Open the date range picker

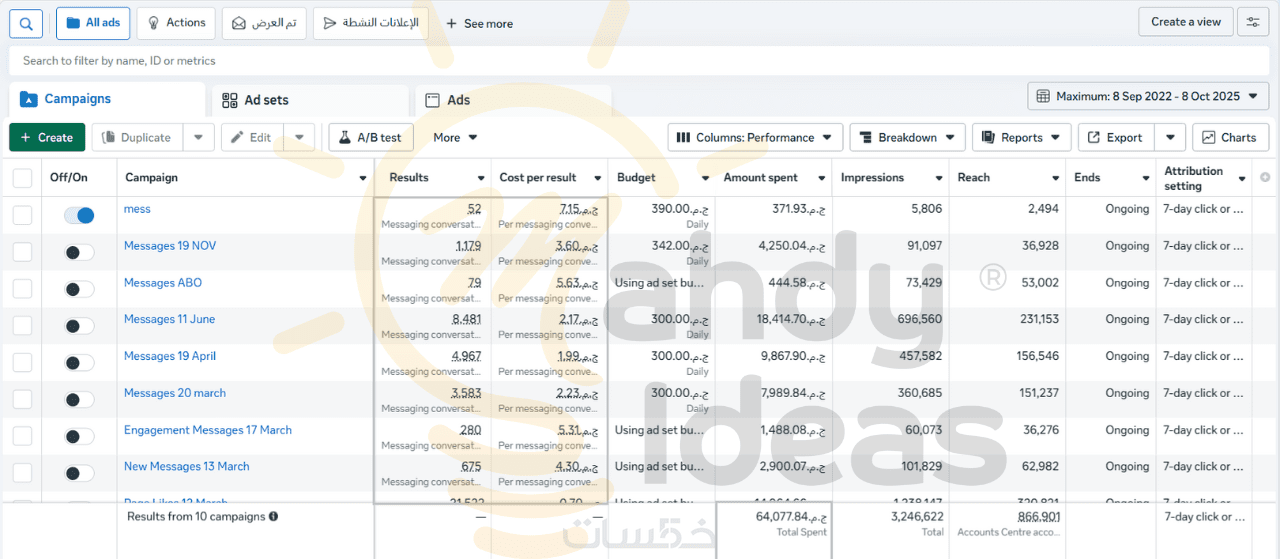coord(1148,96)
